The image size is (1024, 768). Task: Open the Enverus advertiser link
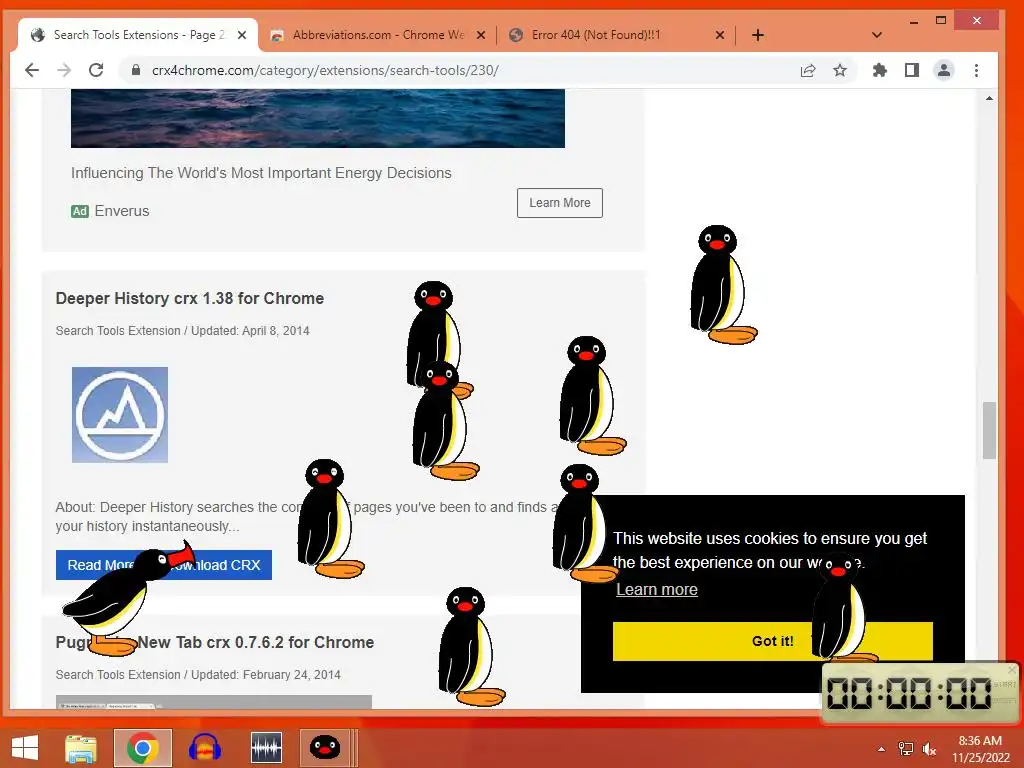[x=121, y=211]
